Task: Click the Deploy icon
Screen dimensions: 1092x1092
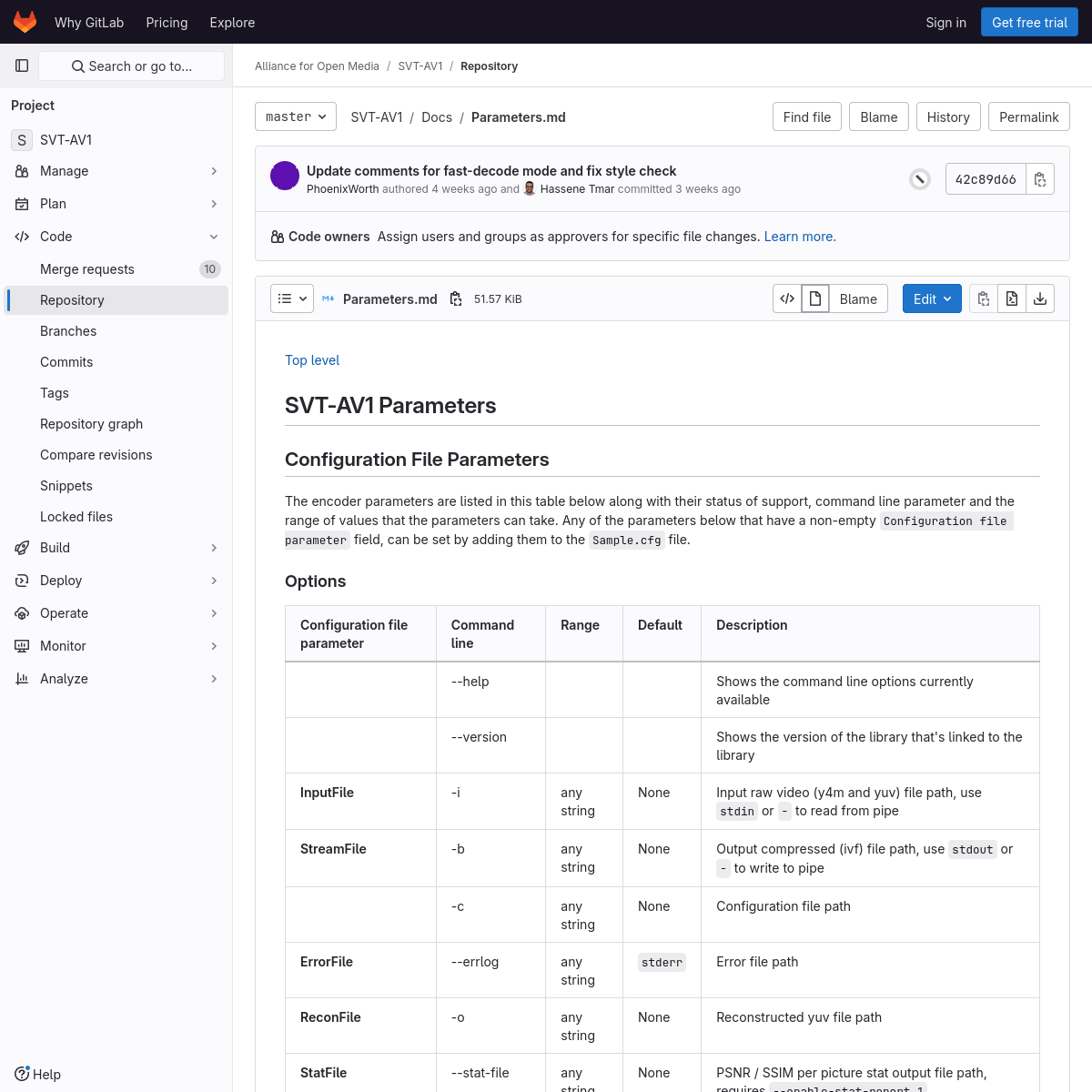Action: point(22,581)
